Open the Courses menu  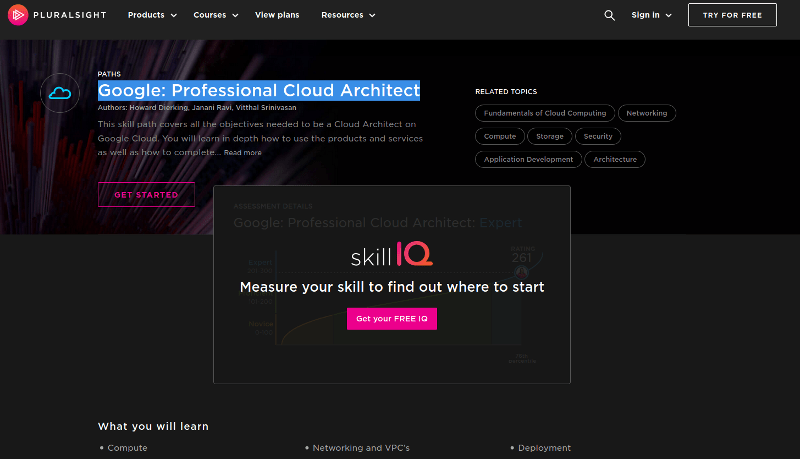coord(210,15)
